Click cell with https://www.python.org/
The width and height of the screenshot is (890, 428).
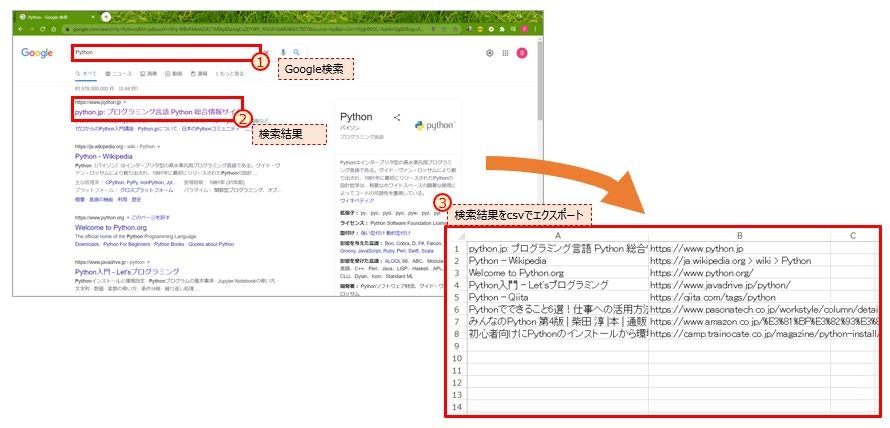[740, 272]
